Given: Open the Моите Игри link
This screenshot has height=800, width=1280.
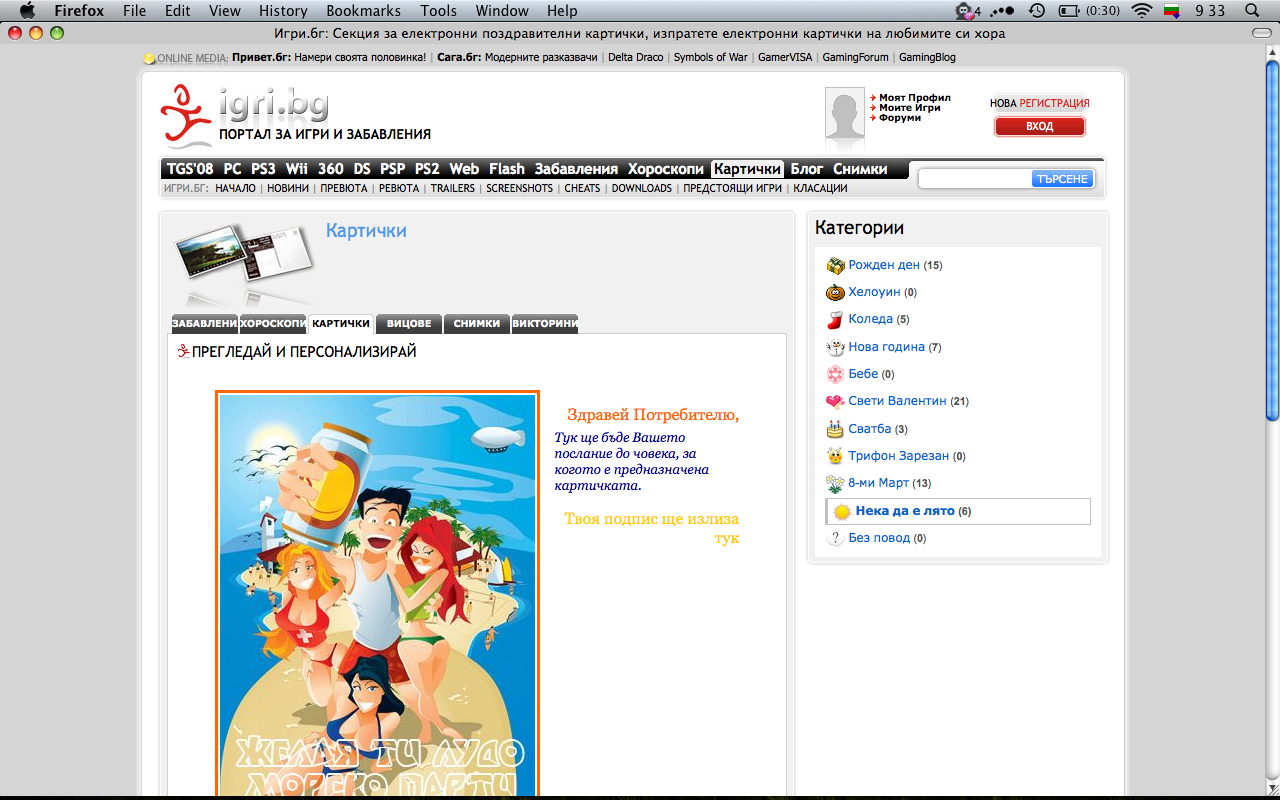Looking at the screenshot, I should (910, 108).
